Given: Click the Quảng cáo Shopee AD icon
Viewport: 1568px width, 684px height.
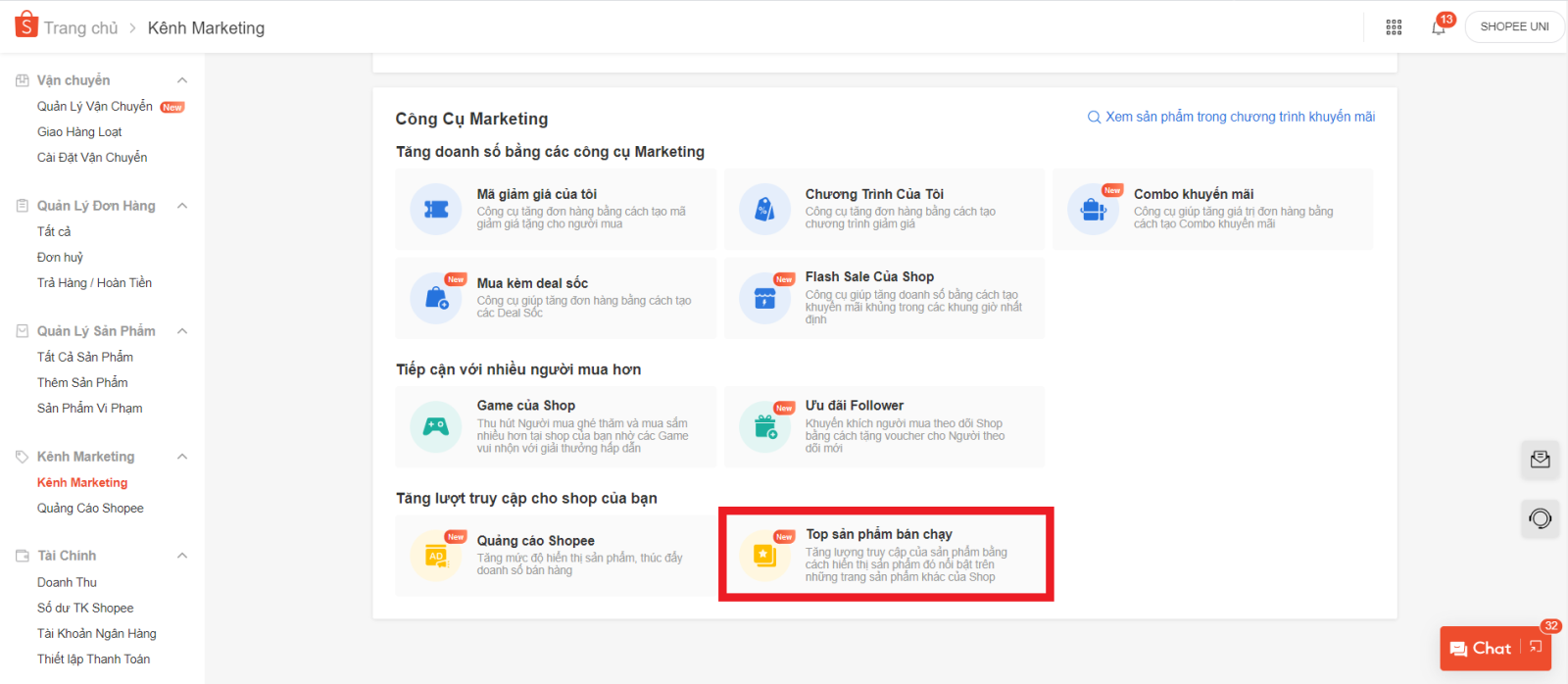Looking at the screenshot, I should (436, 556).
